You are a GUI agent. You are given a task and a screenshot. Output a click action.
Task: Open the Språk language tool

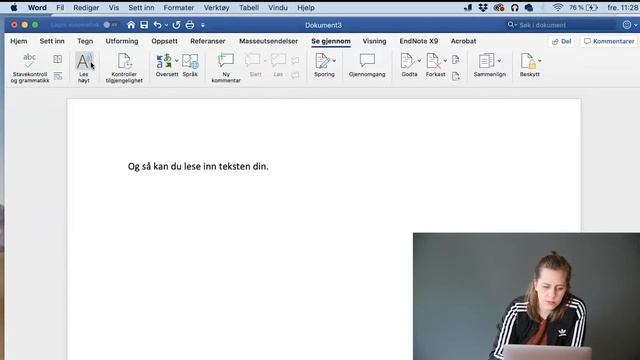pos(190,65)
